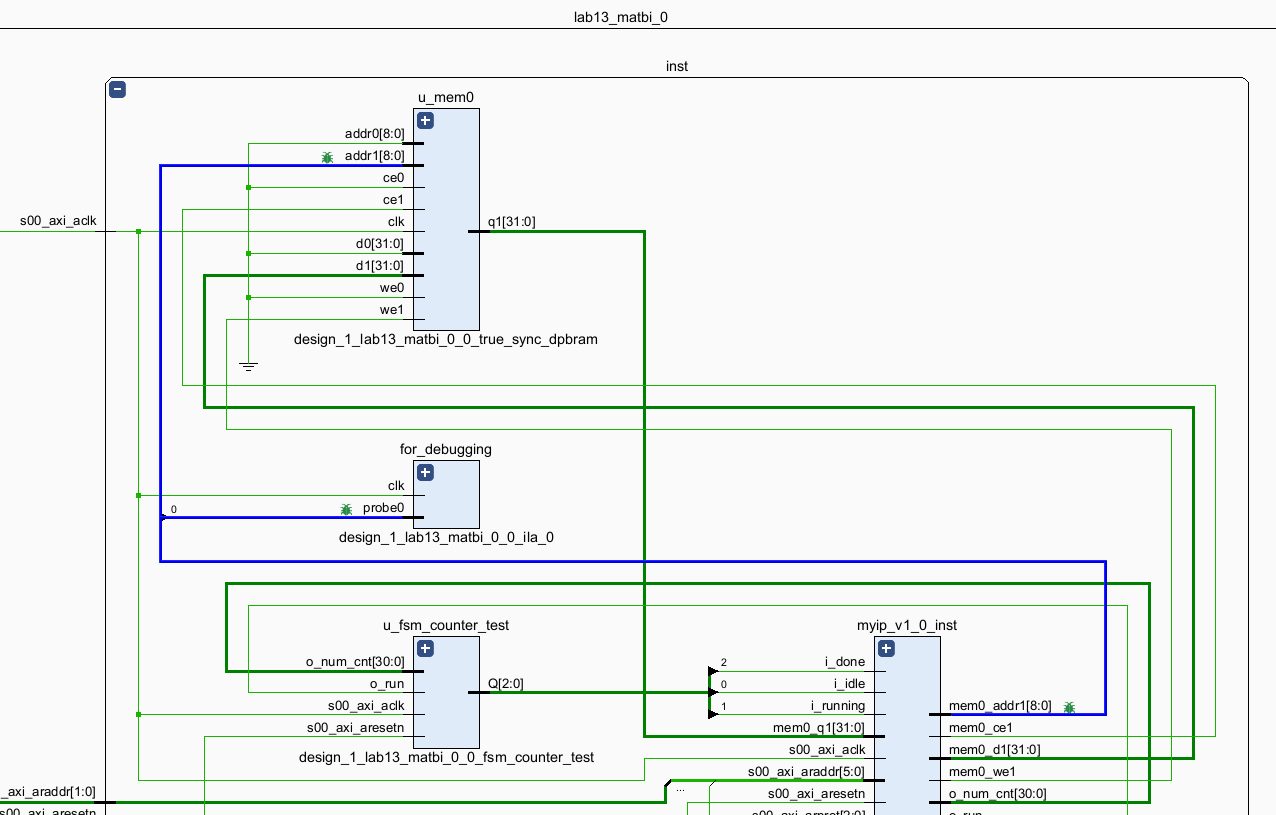
Task: Select the mem0_we1 output pin
Action: (x=980, y=772)
